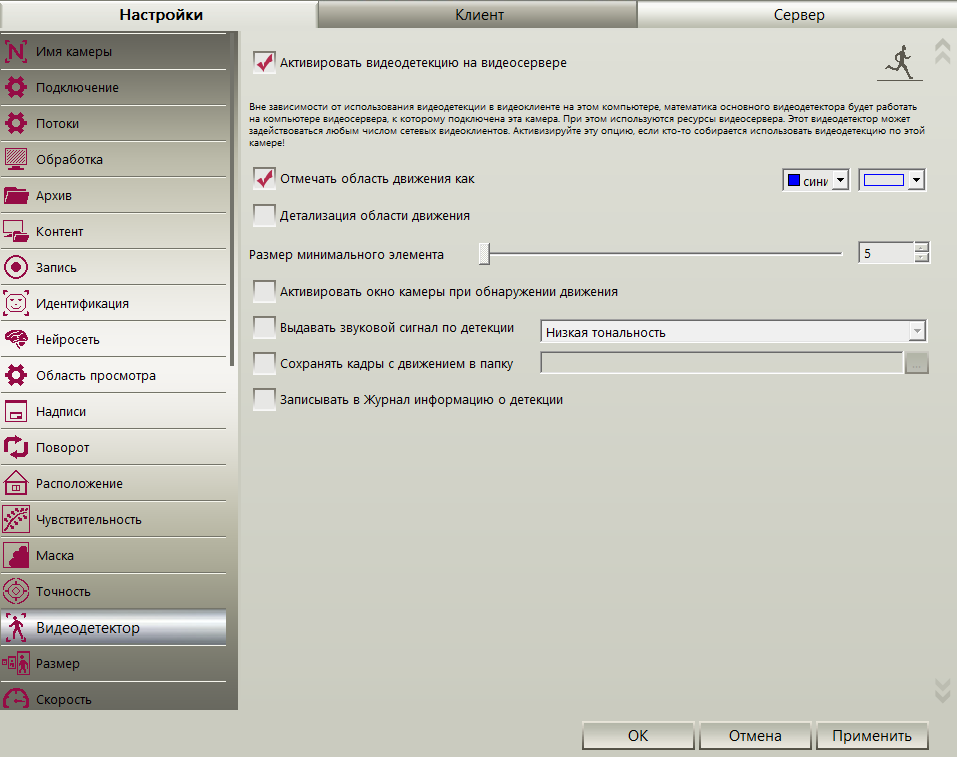The height and width of the screenshot is (757, 957).
Task: Open the Расположение house icon
Action: coord(16,484)
